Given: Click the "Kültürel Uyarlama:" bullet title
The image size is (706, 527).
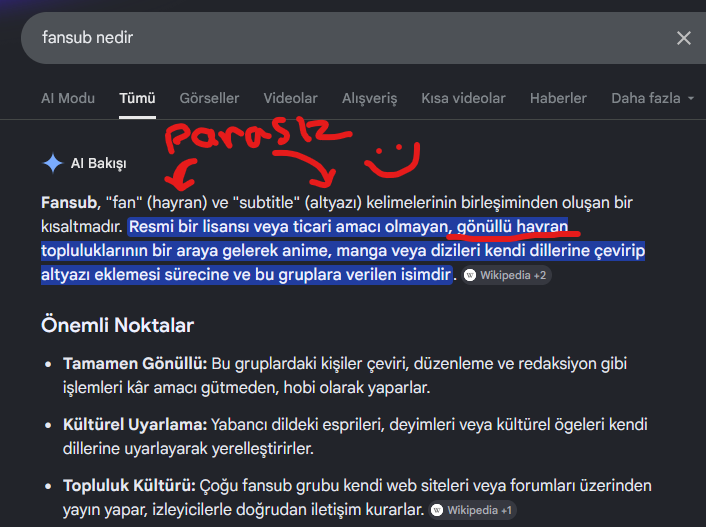Looking at the screenshot, I should pyautogui.click(x=135, y=425).
